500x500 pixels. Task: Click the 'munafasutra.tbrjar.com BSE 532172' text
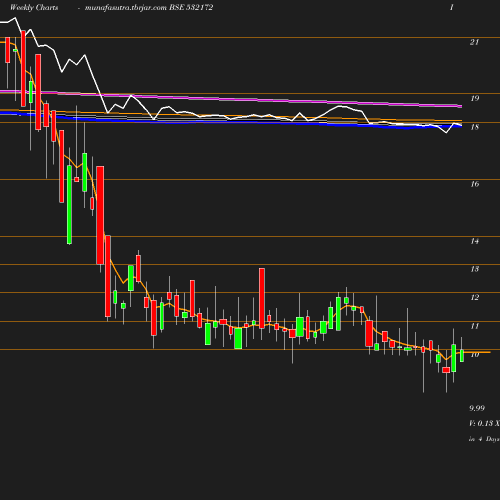point(149,7)
